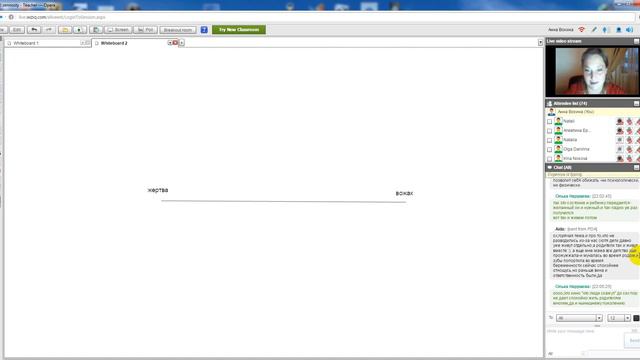Click the whiteboard text 'жертва'
The image size is (640, 360).
(x=158, y=190)
